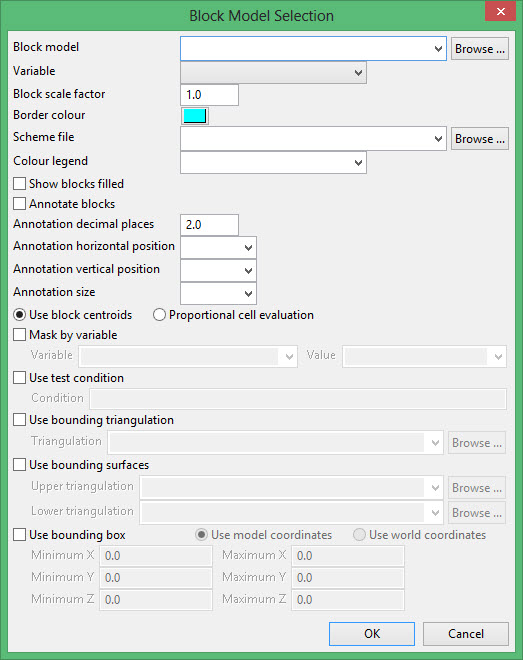Browse for a block model file
The height and width of the screenshot is (660, 523).
point(480,49)
